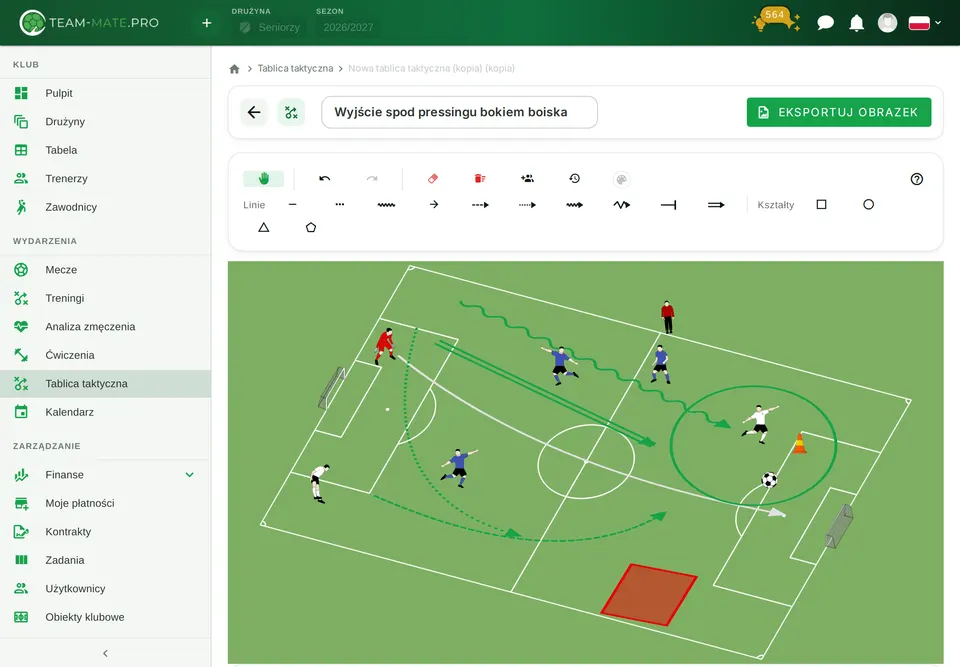Image resolution: width=960 pixels, height=667 pixels.
Task: Open Kalendarz in the sidebar
Action: (105, 412)
